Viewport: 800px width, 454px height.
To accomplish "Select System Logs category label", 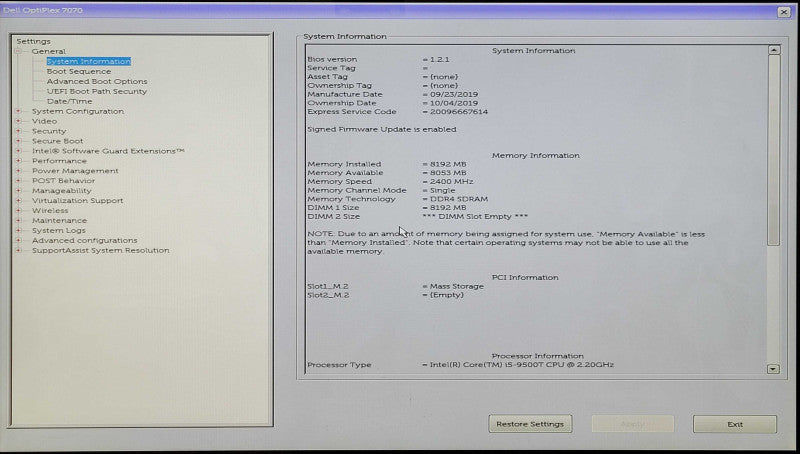I will click(59, 231).
